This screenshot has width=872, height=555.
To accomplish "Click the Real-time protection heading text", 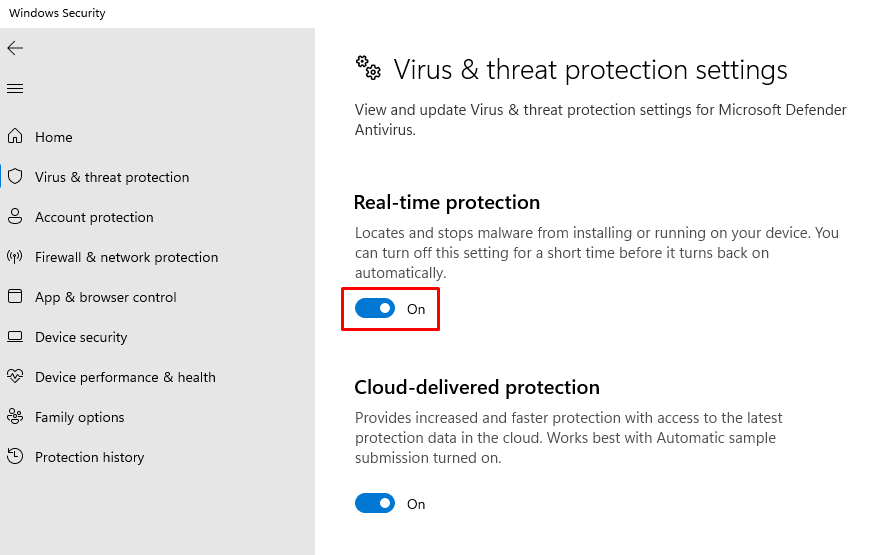I will (446, 202).
